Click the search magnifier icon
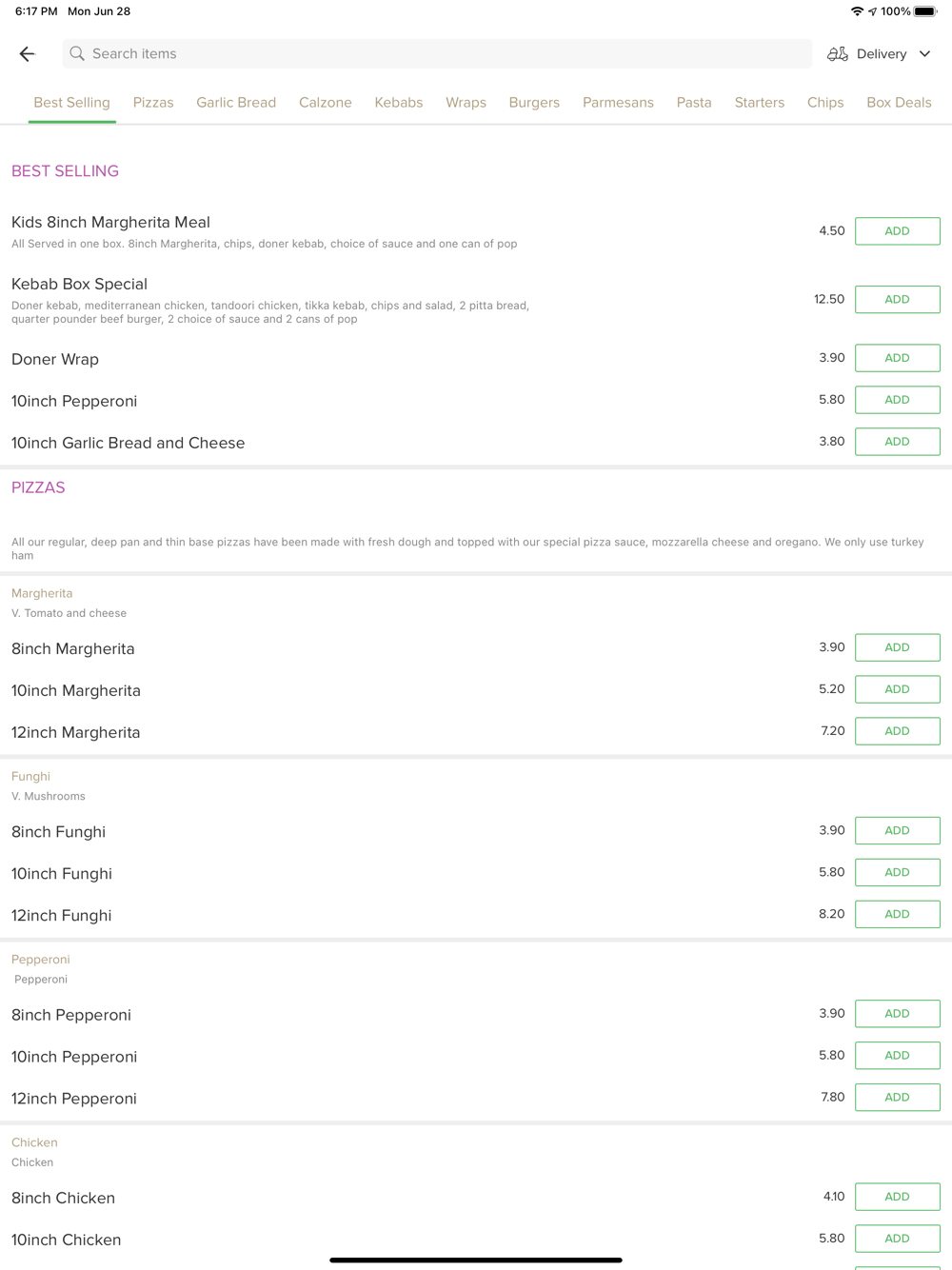Image resolution: width=952 pixels, height=1270 pixels. tap(77, 54)
